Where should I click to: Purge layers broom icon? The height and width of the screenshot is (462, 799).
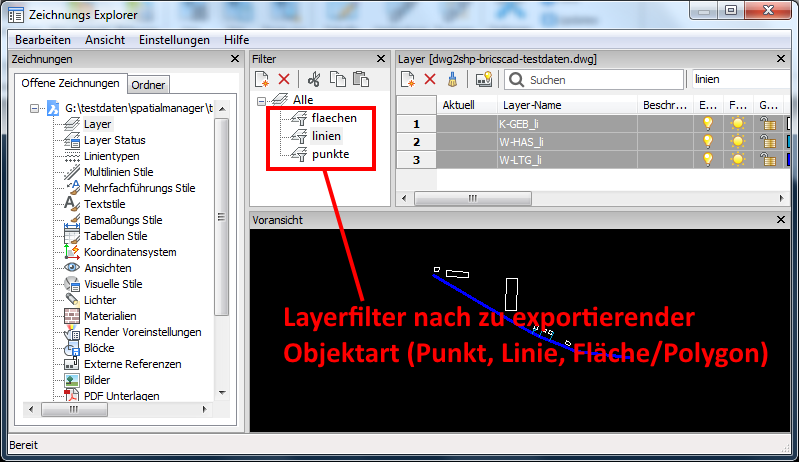point(452,79)
